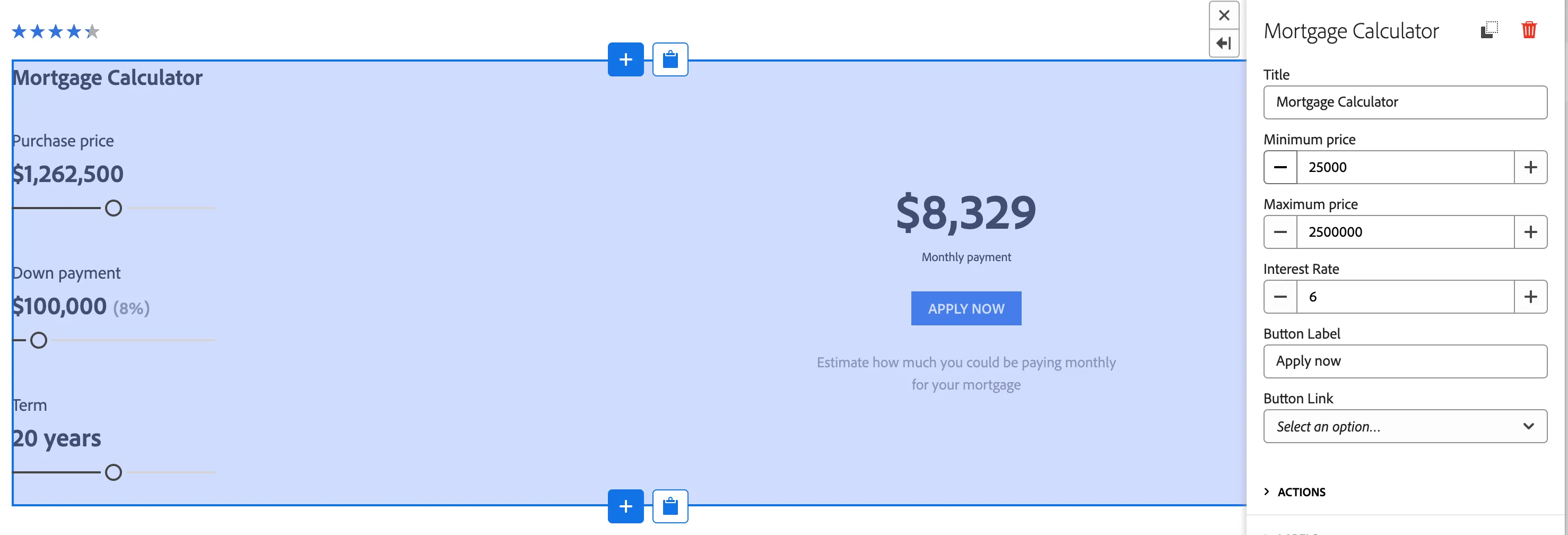The width and height of the screenshot is (1568, 535).
Task: Click the APPLY NOW button
Action: tap(966, 308)
